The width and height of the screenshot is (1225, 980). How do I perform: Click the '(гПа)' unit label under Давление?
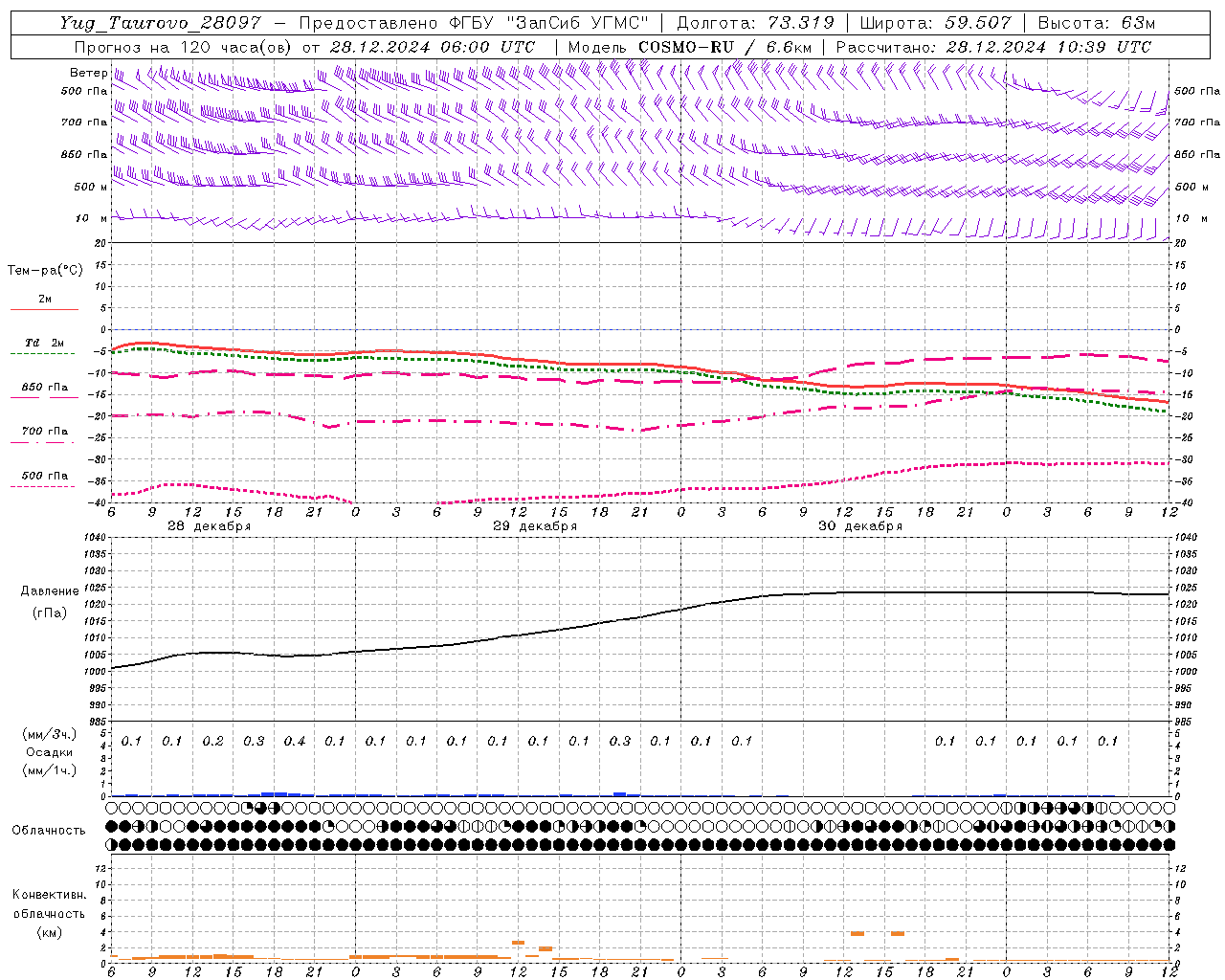coord(50,612)
